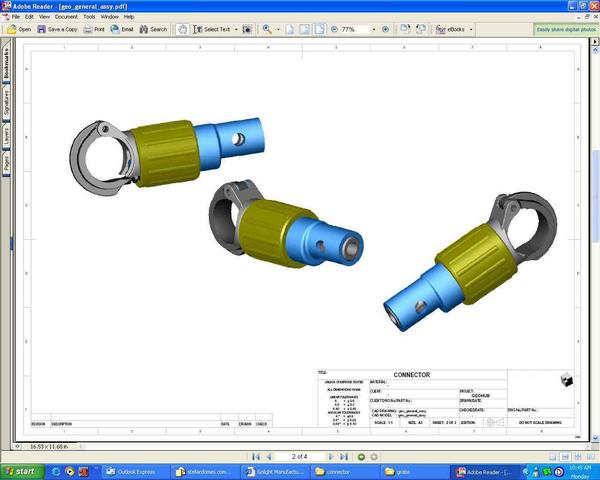Toggle Fit Width view button
The height and width of the screenshot is (480, 600).
[320, 29]
